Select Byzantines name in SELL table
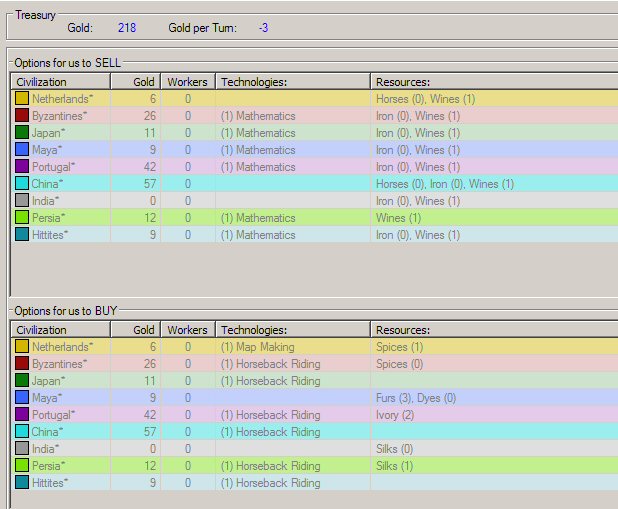618x509 pixels. click(60, 116)
